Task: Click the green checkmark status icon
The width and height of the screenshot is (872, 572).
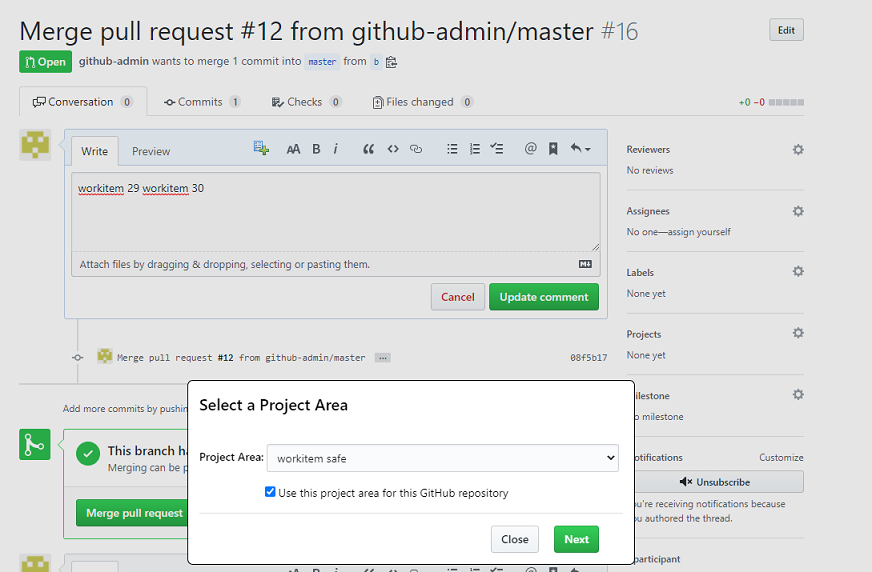Action: [88, 454]
